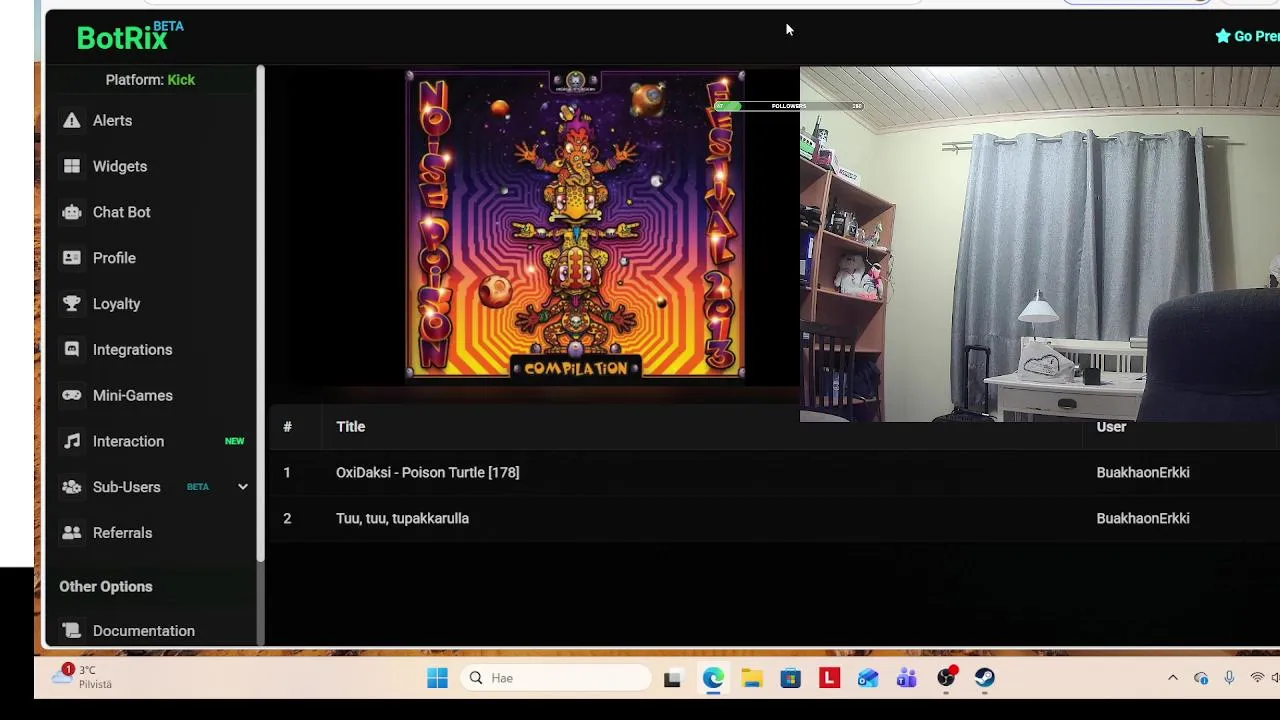Click the Mini-Games gamepad icon
The image size is (1280, 720).
(x=72, y=396)
